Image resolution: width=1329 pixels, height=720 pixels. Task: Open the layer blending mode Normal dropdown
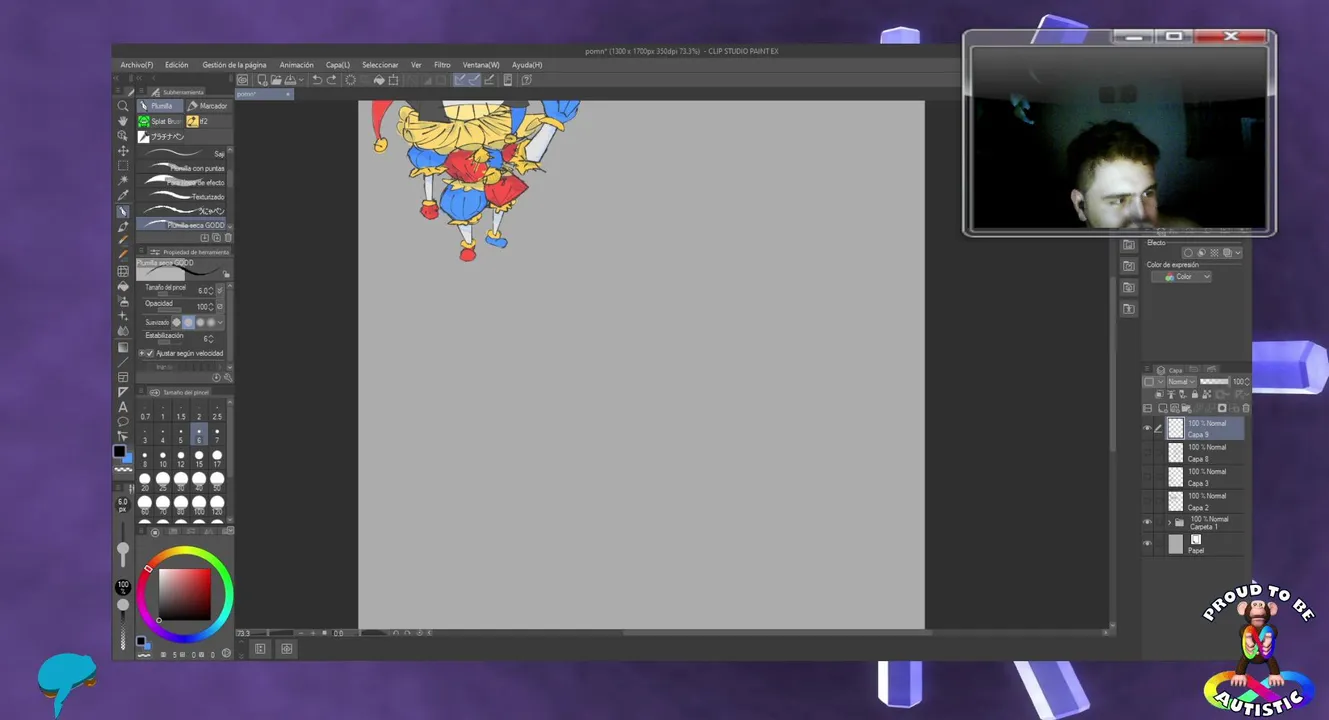(x=1181, y=381)
